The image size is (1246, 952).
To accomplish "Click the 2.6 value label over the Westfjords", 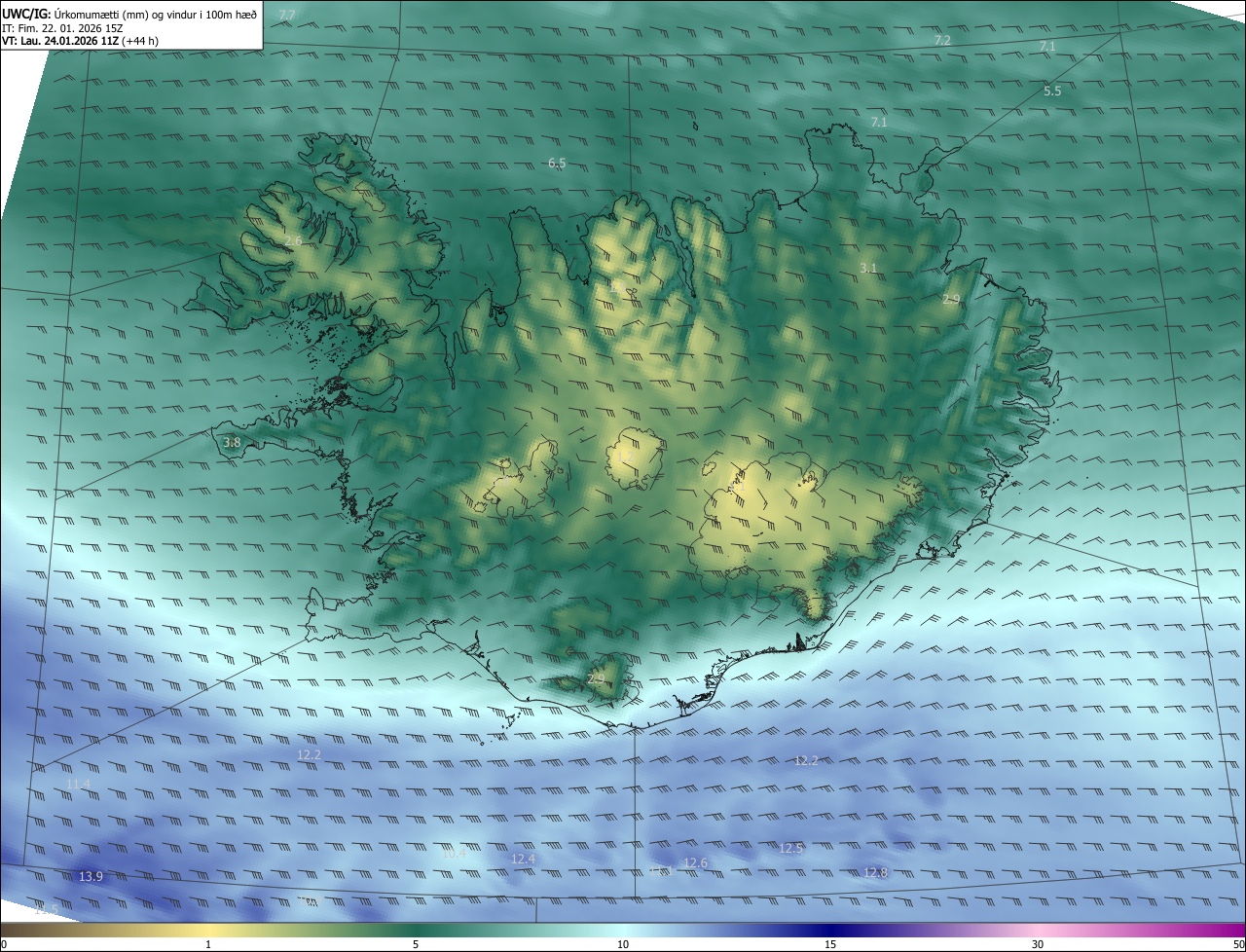I will pyautogui.click(x=293, y=240).
